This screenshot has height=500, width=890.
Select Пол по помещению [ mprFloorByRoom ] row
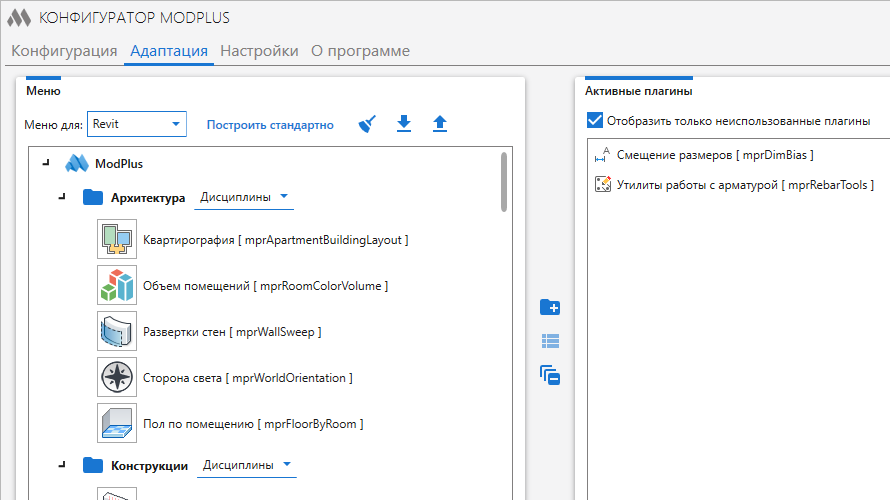coord(253,423)
